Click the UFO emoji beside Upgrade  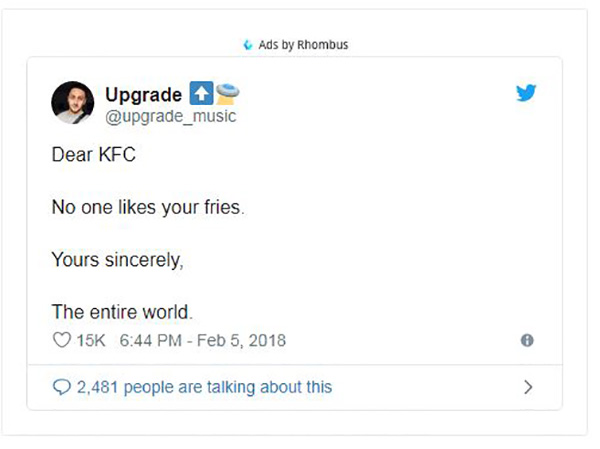pyautogui.click(x=227, y=93)
